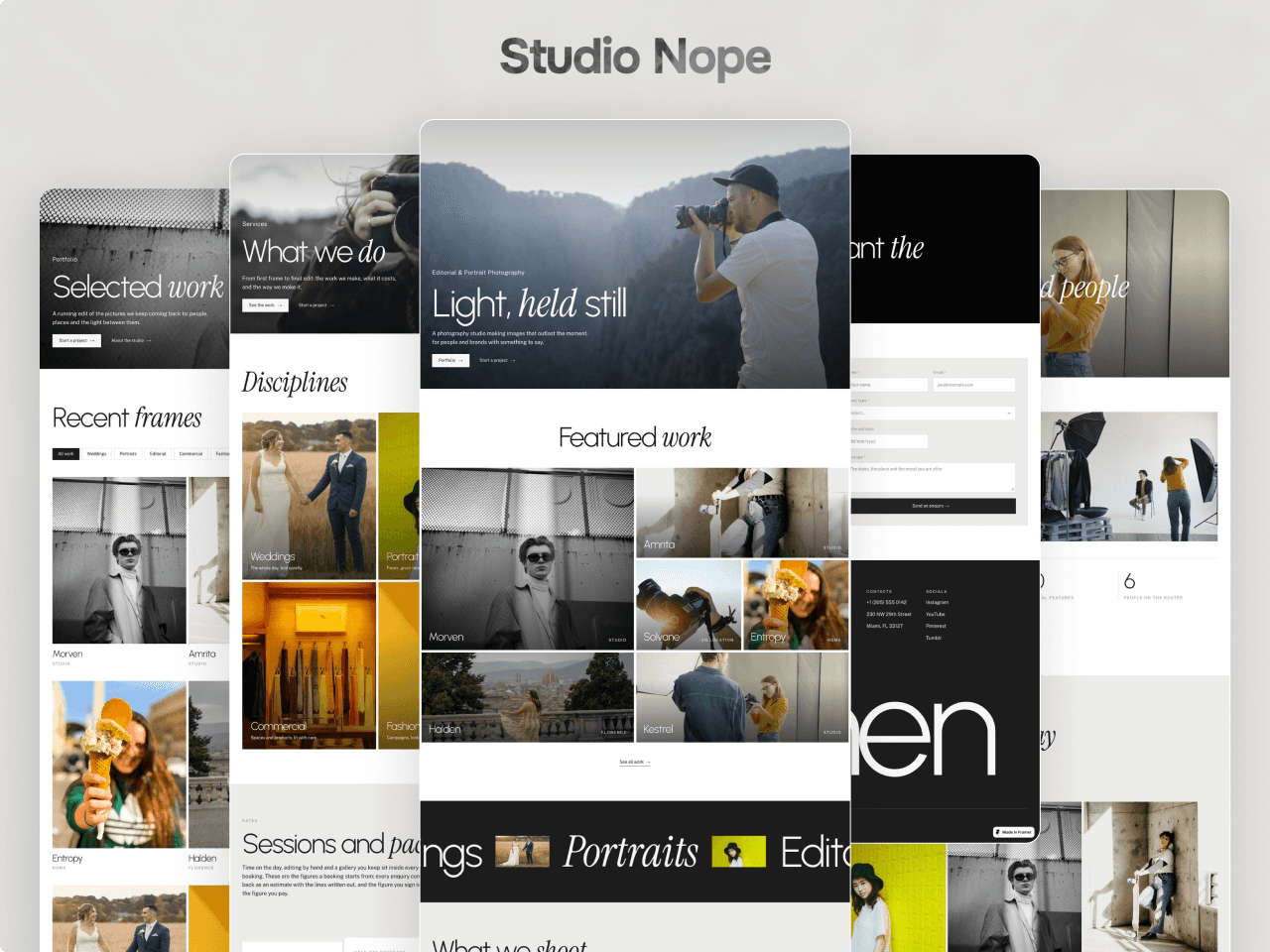Open the Kestrel featured work tile

742,697
